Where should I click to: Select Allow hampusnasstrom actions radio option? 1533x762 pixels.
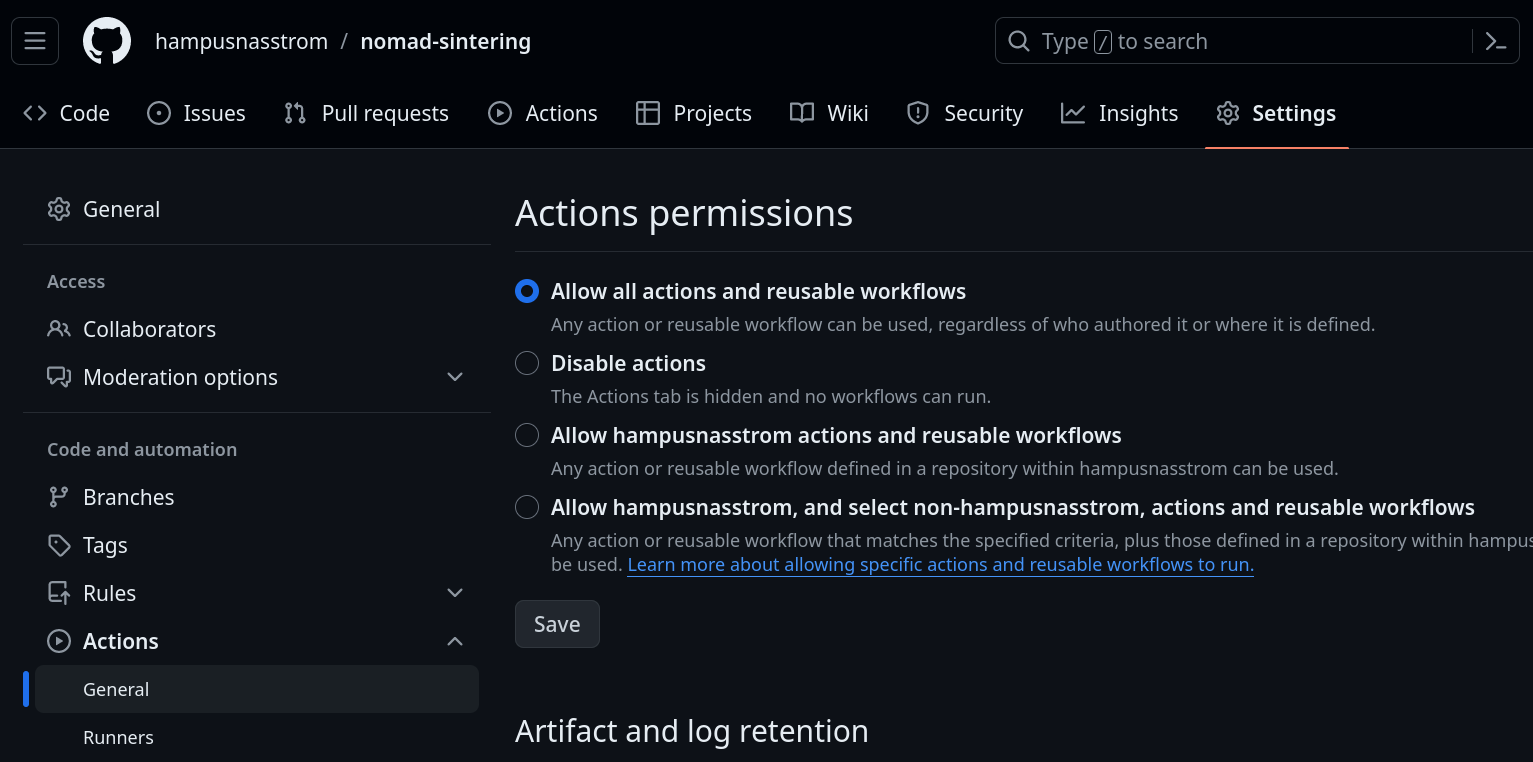click(527, 435)
